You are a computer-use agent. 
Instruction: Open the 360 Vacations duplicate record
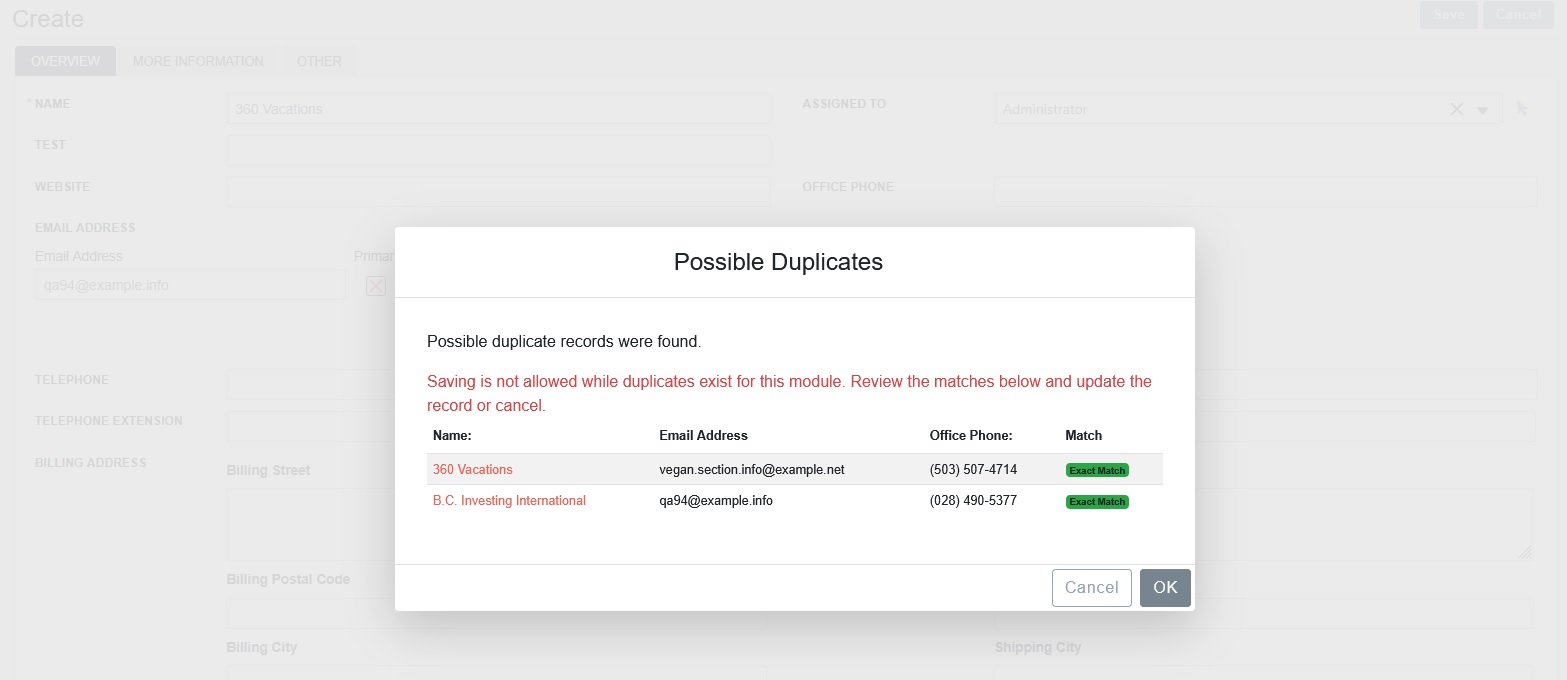click(472, 469)
